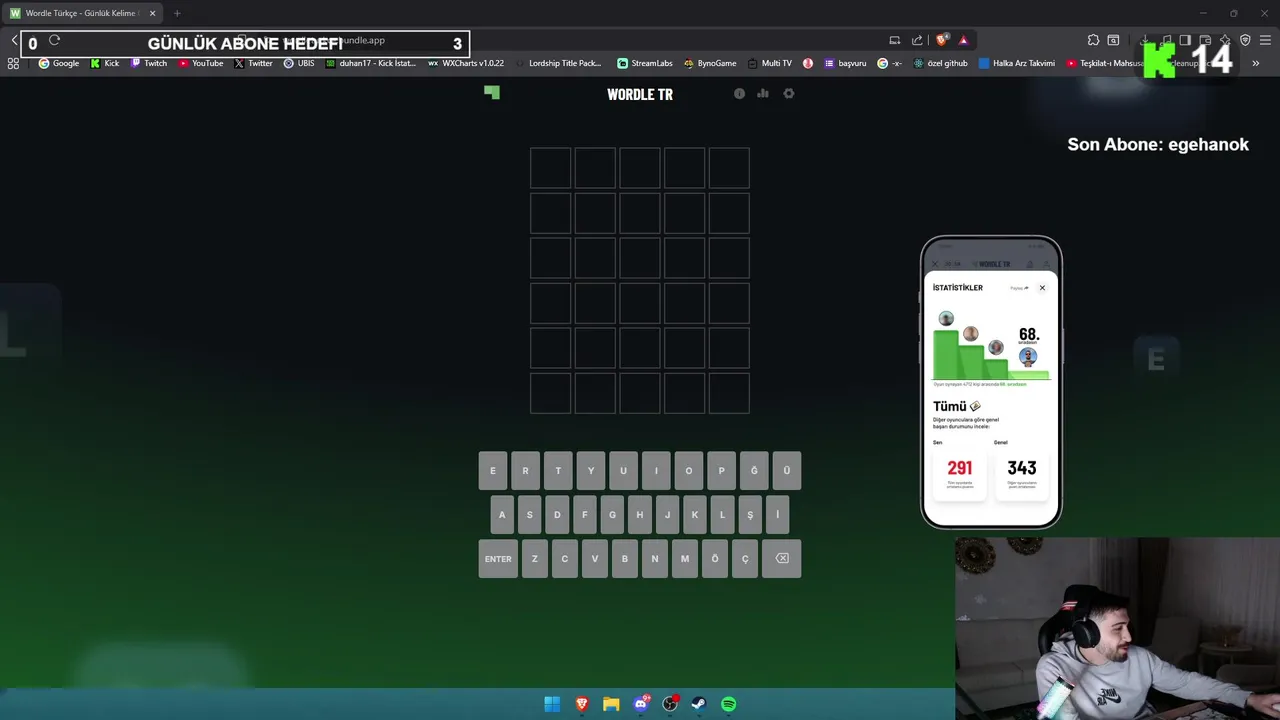Open the BynoGame bookmark
Viewport: 1280px width, 720px height.
tap(710, 63)
